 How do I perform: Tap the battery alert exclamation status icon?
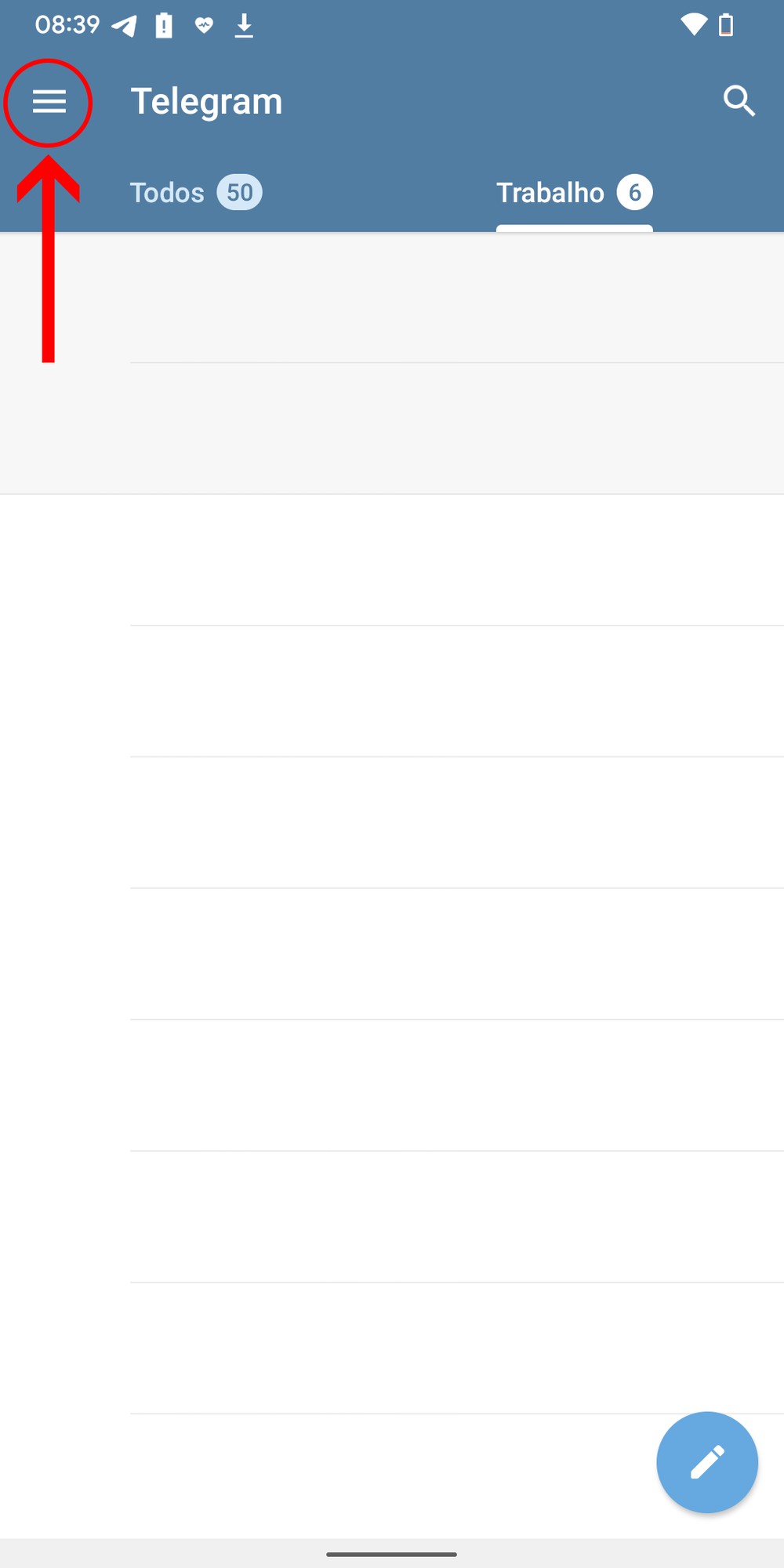coord(164,26)
